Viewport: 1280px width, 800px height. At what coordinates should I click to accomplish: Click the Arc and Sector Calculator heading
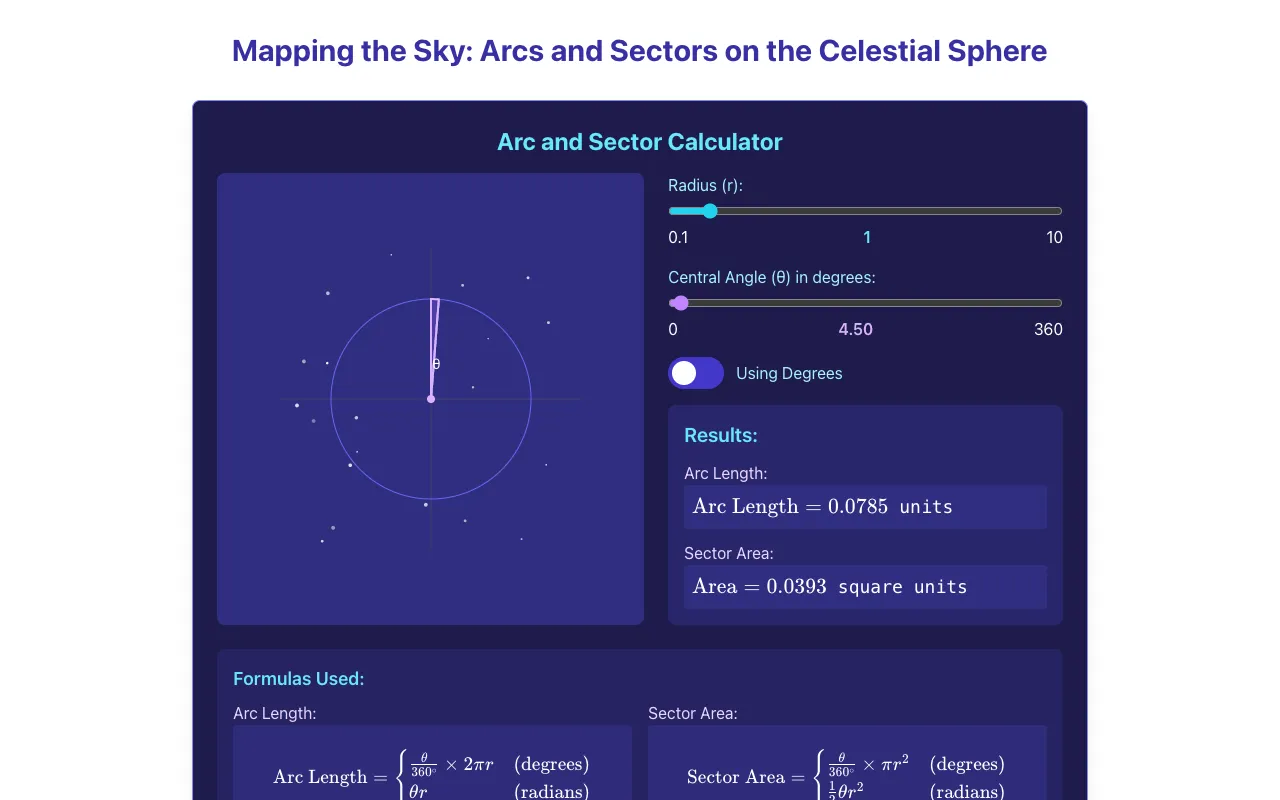pos(640,142)
